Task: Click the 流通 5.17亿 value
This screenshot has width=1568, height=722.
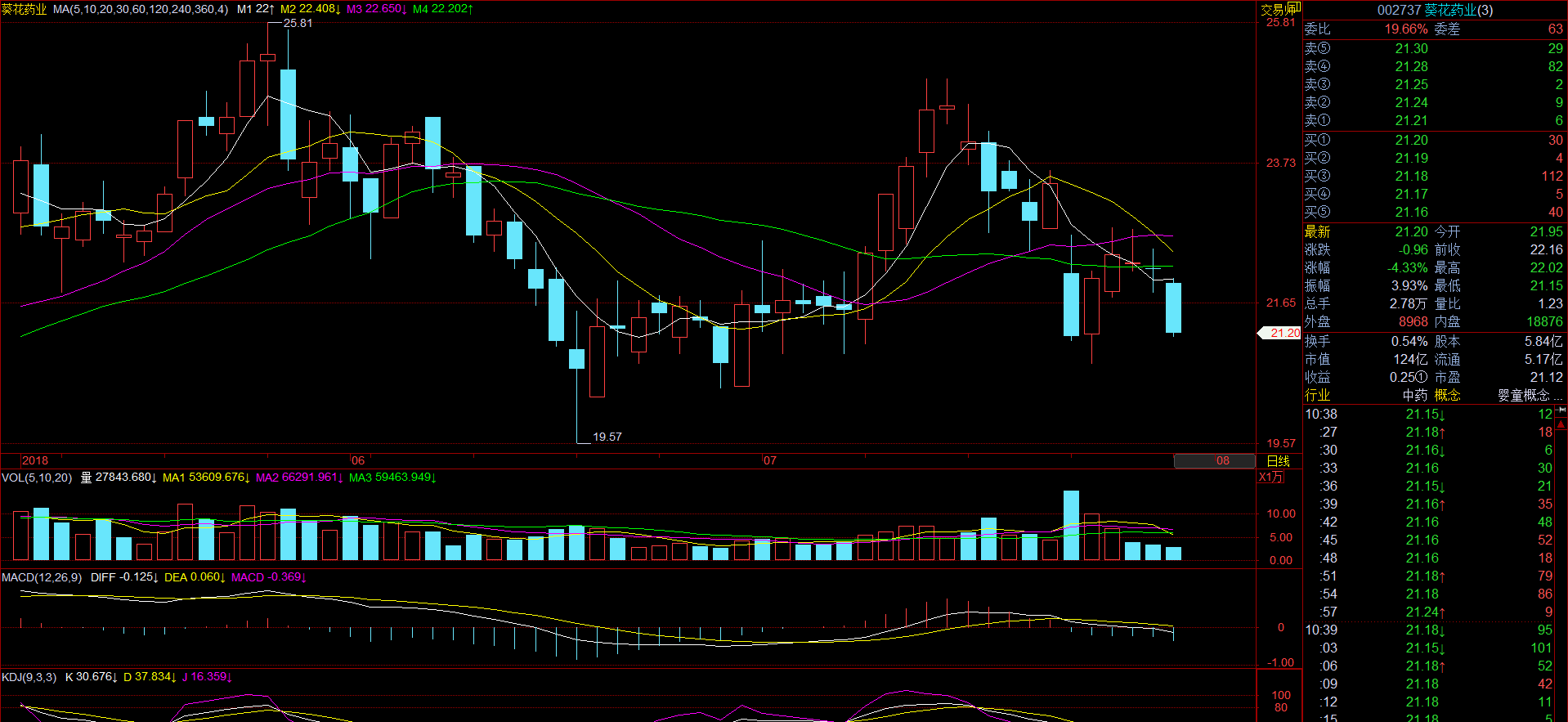Action: pos(1543,359)
